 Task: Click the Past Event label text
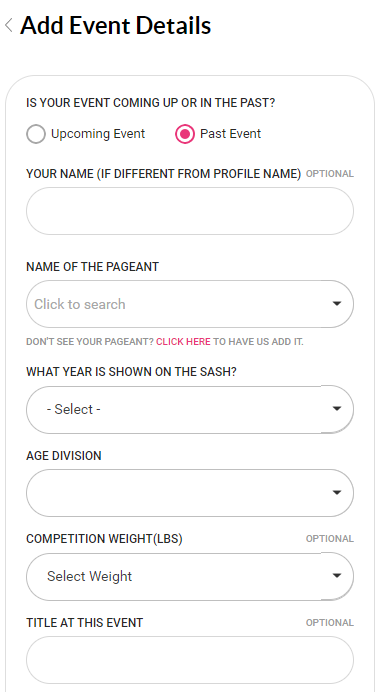(x=230, y=134)
